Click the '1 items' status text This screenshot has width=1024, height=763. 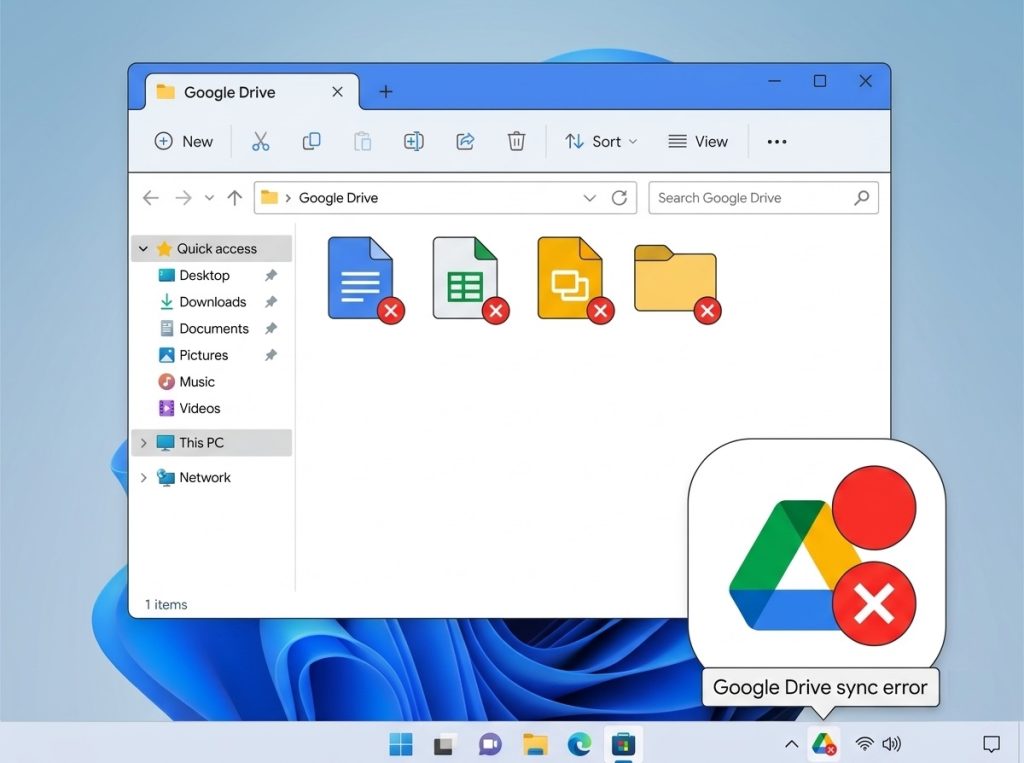(x=166, y=605)
